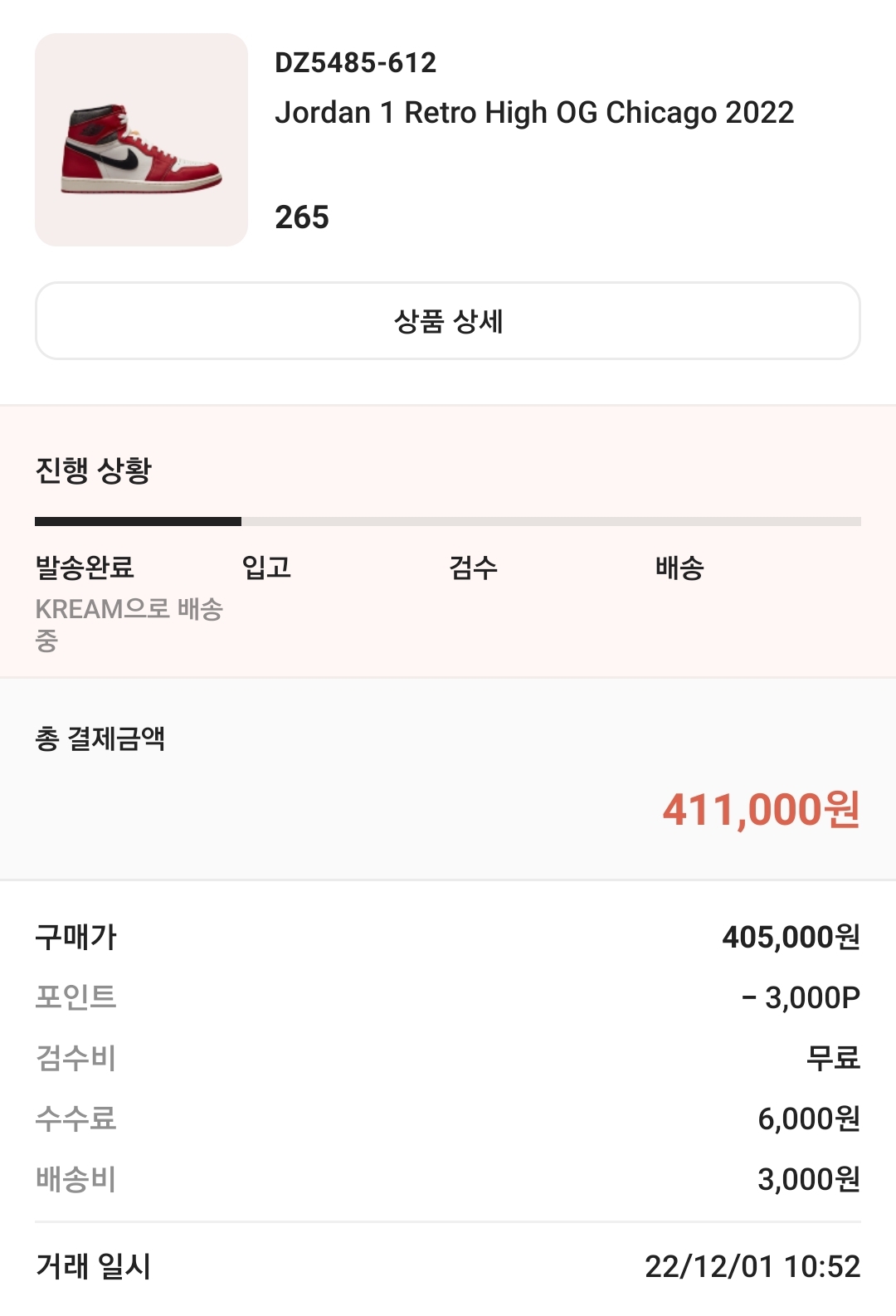Click the 배송비 3,000원 shipping value
Screen dimensions: 896x1316
[x=809, y=1179]
